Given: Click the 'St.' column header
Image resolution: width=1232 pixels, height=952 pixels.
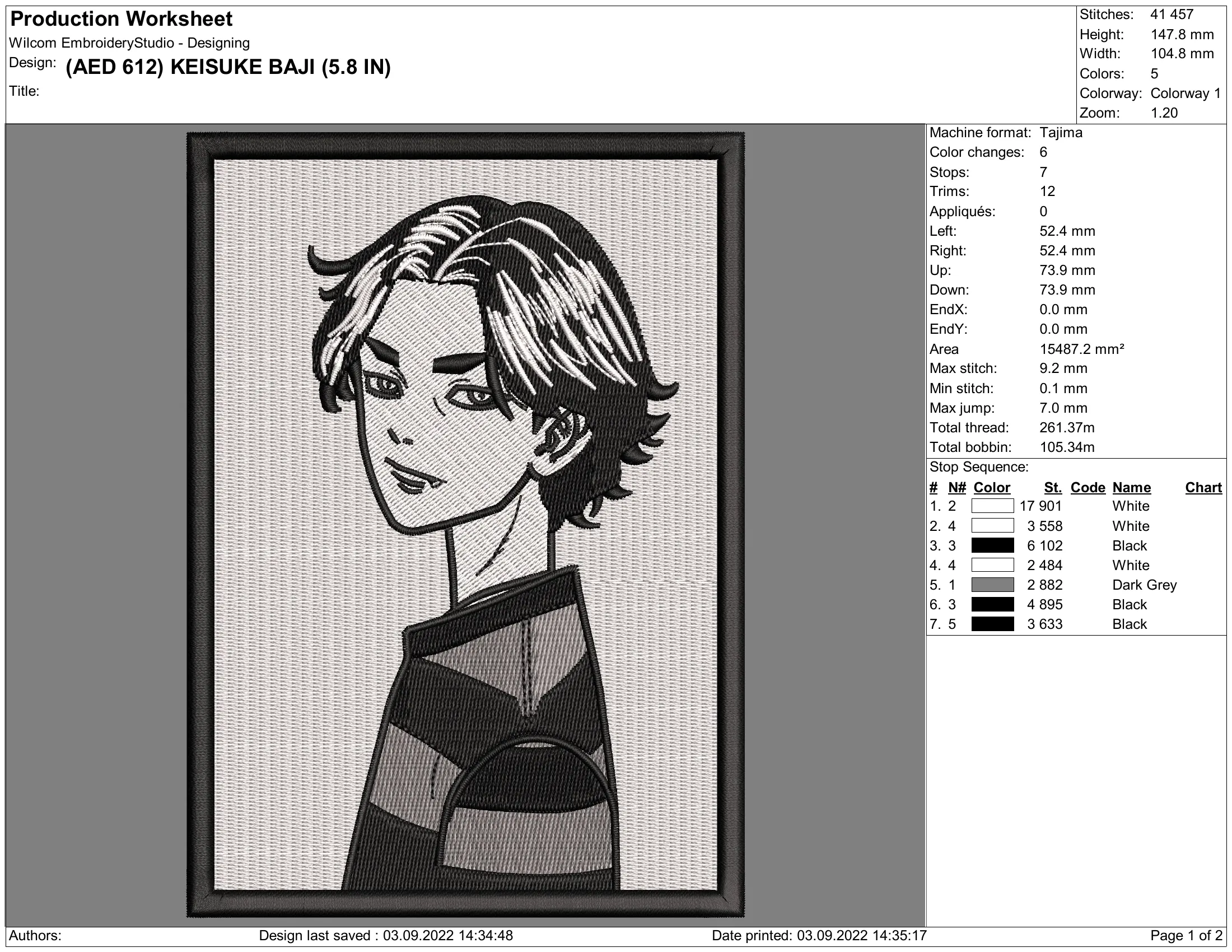Looking at the screenshot, I should (x=1053, y=487).
